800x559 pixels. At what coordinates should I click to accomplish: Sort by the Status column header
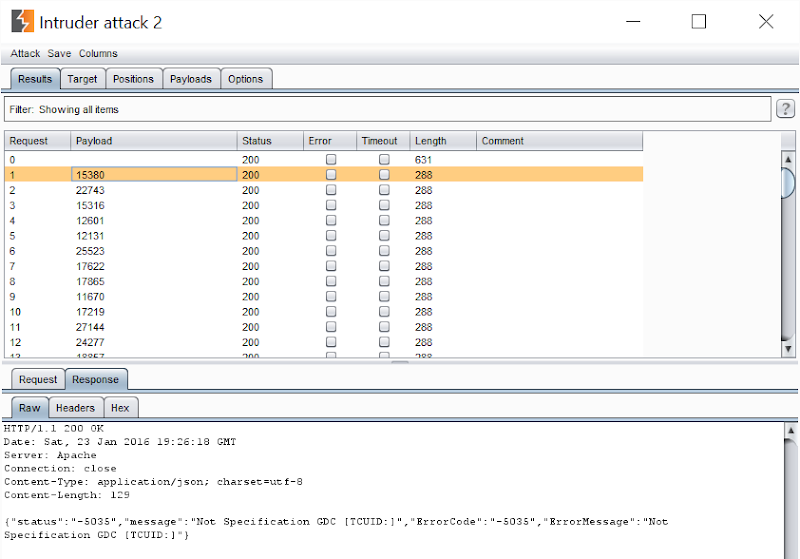coord(270,141)
